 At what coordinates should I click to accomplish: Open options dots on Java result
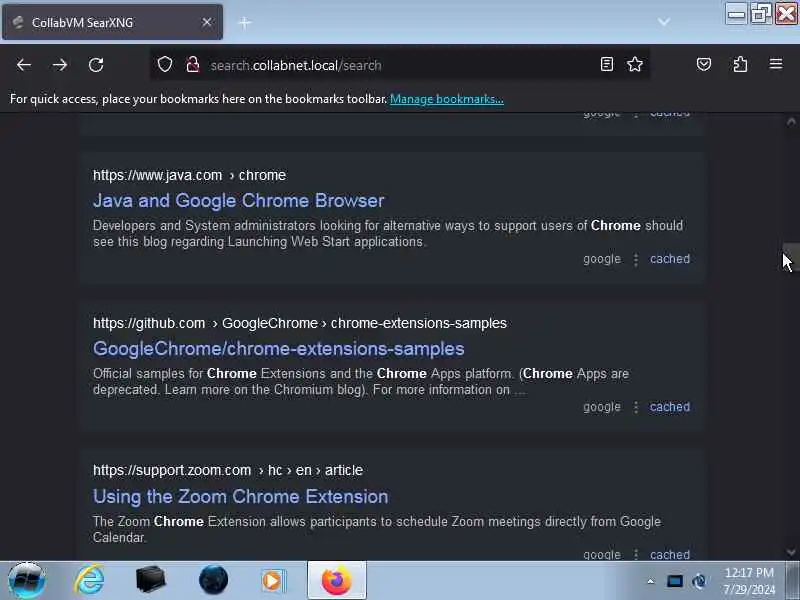point(636,260)
